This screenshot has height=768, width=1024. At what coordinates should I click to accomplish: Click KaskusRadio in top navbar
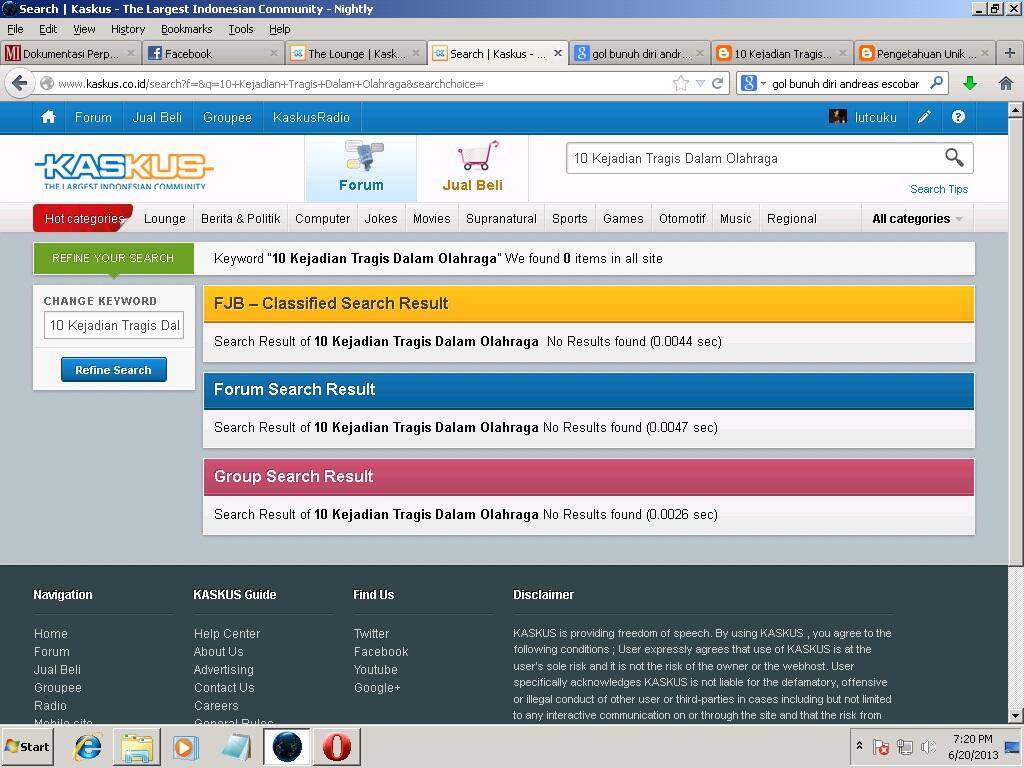click(311, 118)
